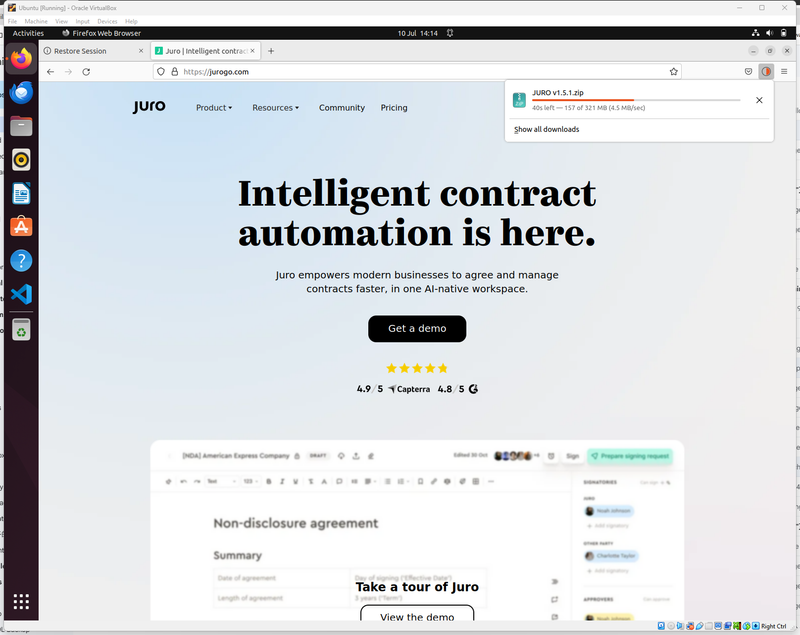Viewport: 800px width, 635px height.
Task: Expand the Resources dropdown menu
Action: (x=275, y=108)
